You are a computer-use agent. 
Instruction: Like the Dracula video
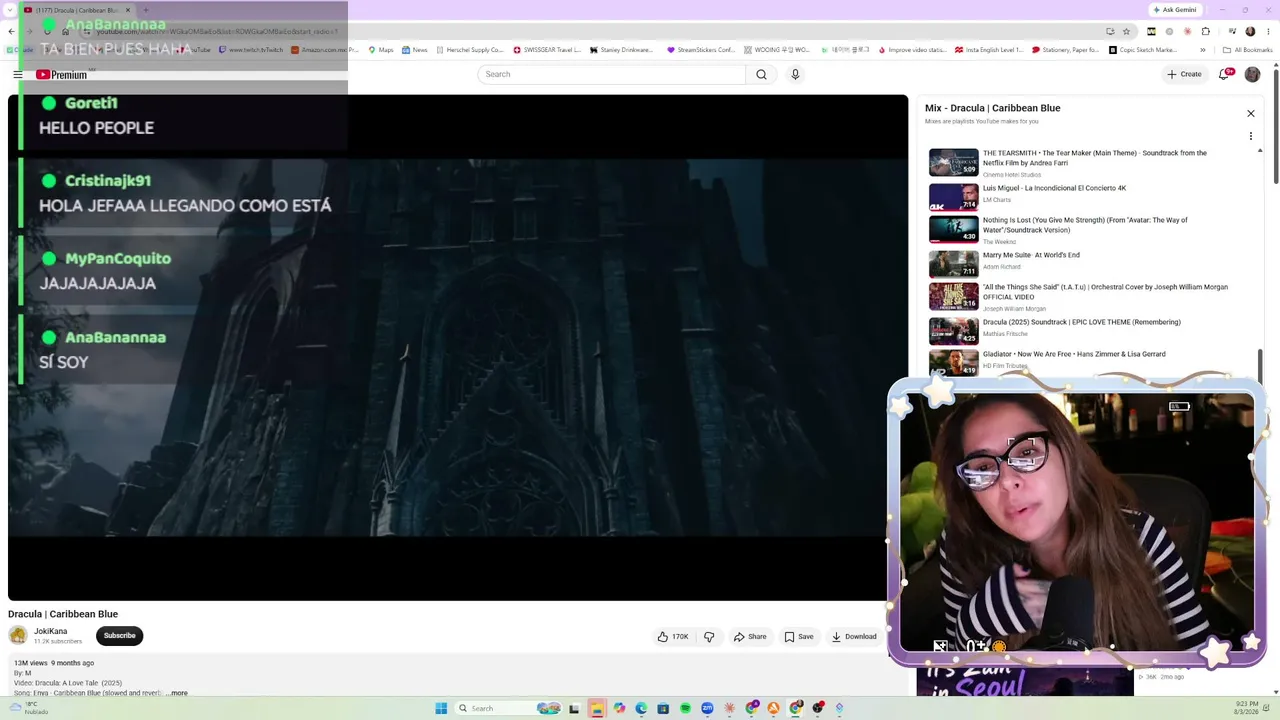click(x=673, y=637)
